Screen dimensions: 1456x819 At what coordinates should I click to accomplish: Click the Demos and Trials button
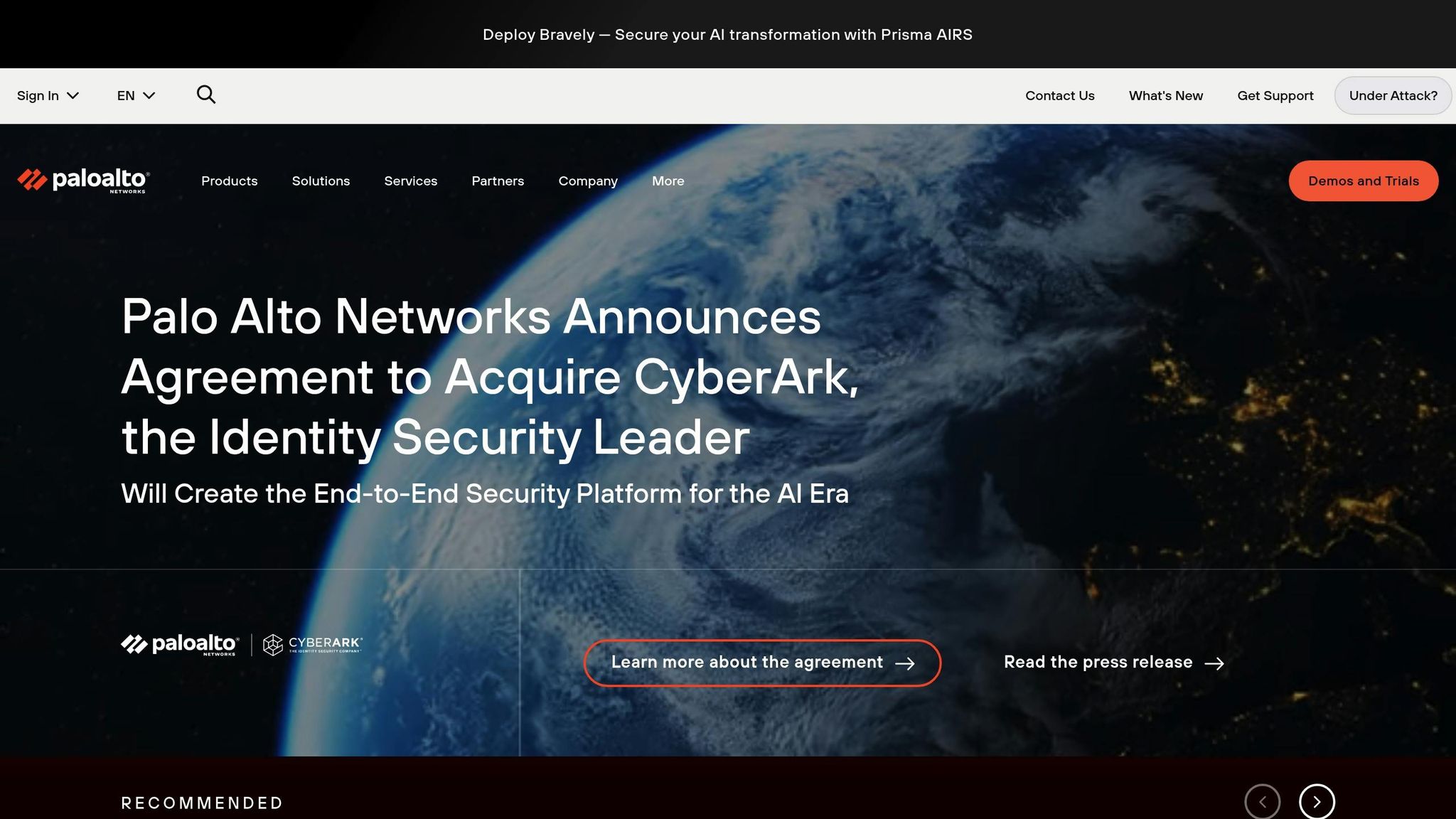(1363, 181)
